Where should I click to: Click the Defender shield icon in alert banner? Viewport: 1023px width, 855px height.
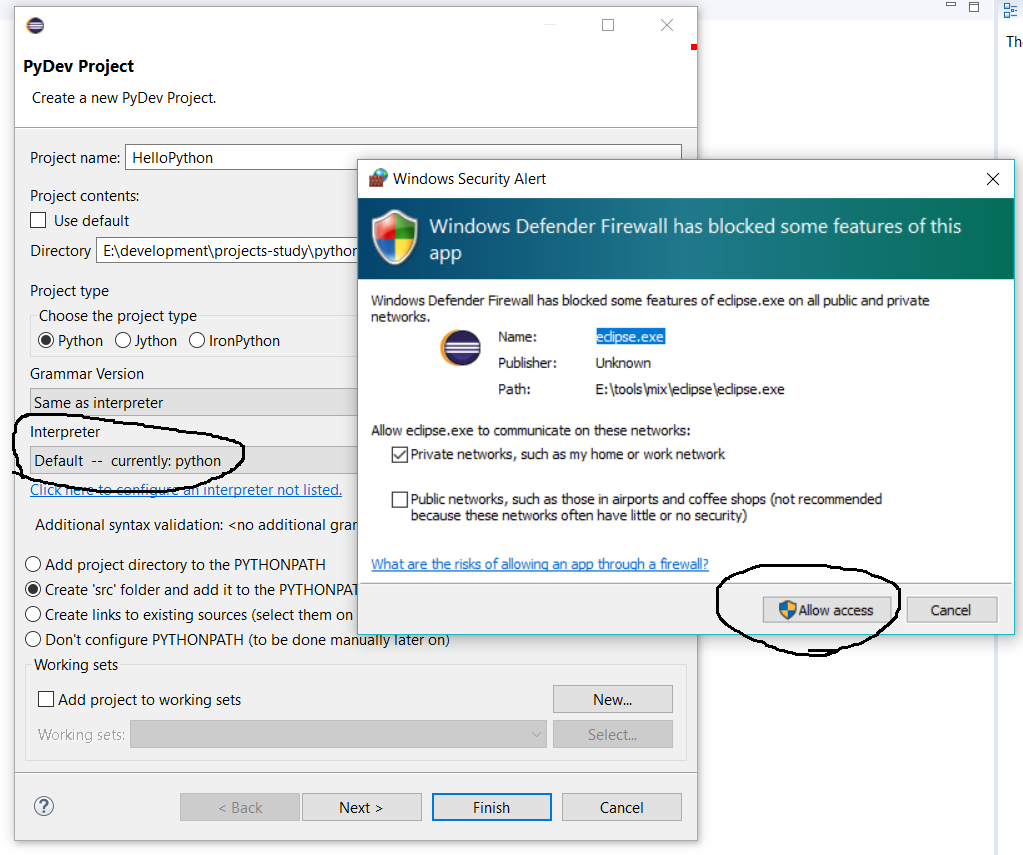pos(394,237)
